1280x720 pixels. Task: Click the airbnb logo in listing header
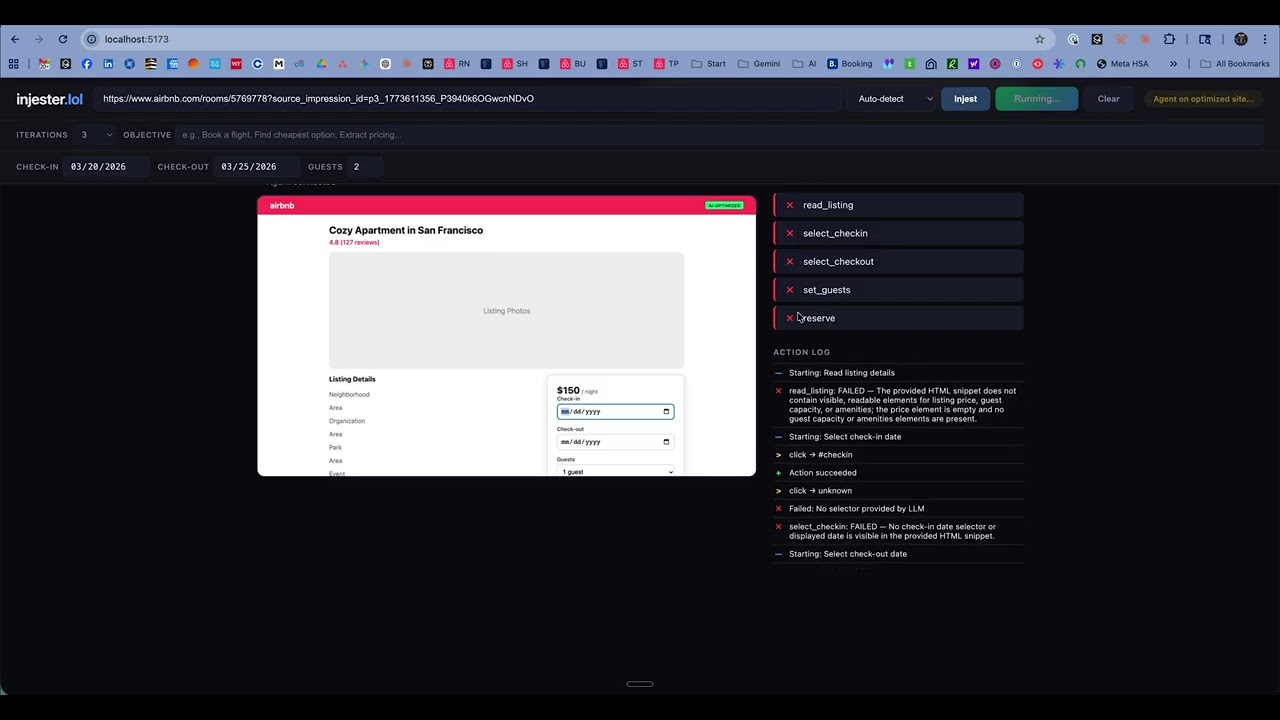pos(282,206)
